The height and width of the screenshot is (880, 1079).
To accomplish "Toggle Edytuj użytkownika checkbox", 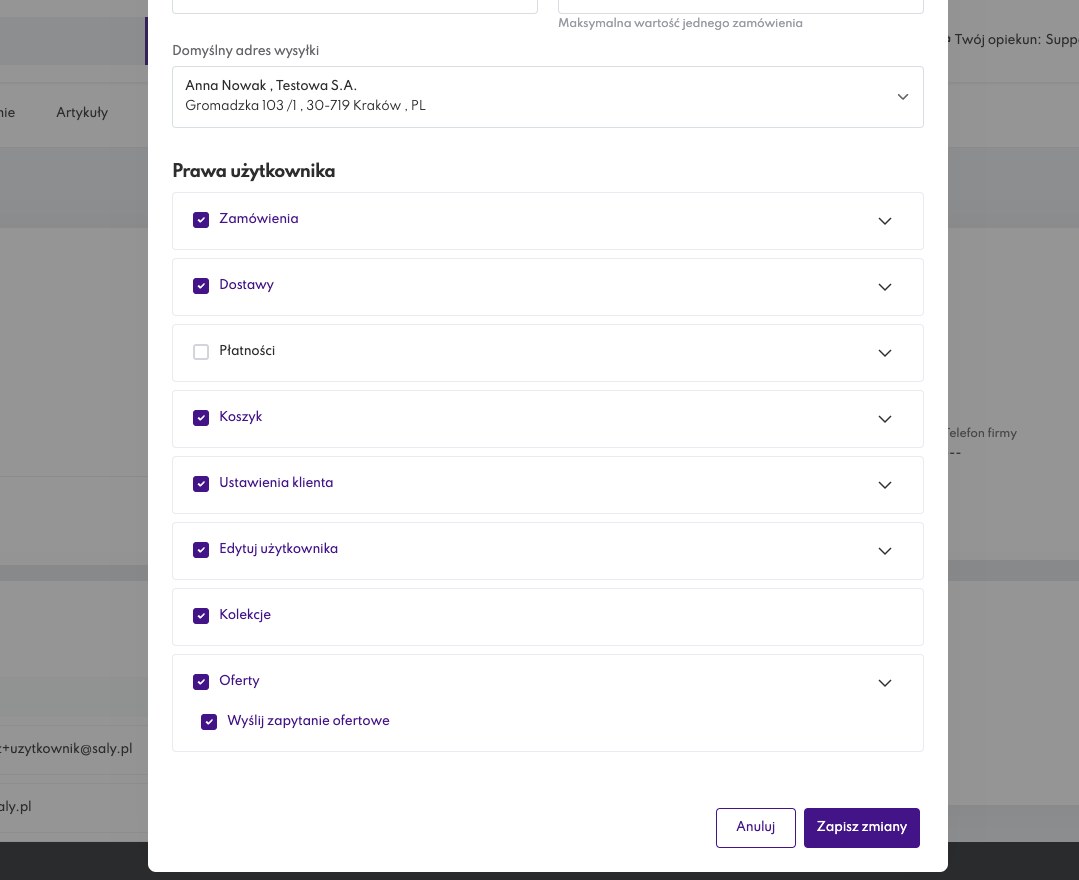I will tap(201, 550).
